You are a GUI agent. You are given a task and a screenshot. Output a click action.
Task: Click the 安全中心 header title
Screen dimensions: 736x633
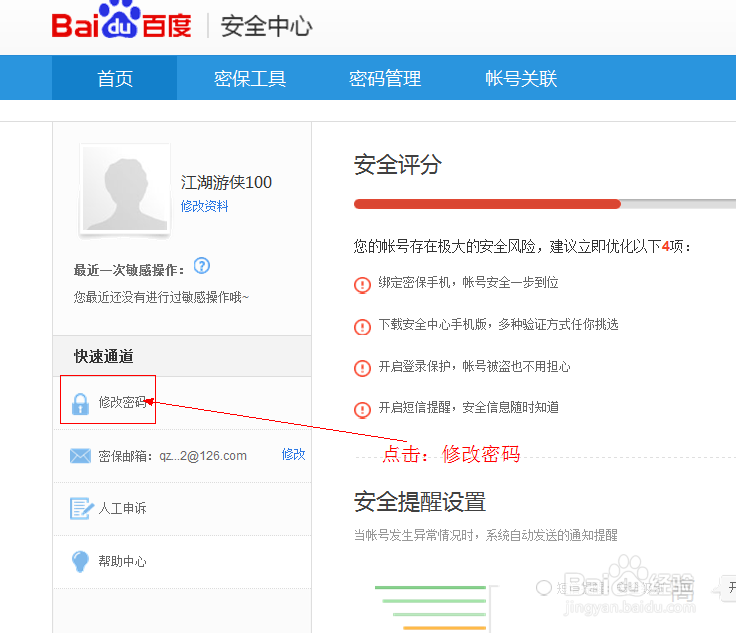[267, 26]
